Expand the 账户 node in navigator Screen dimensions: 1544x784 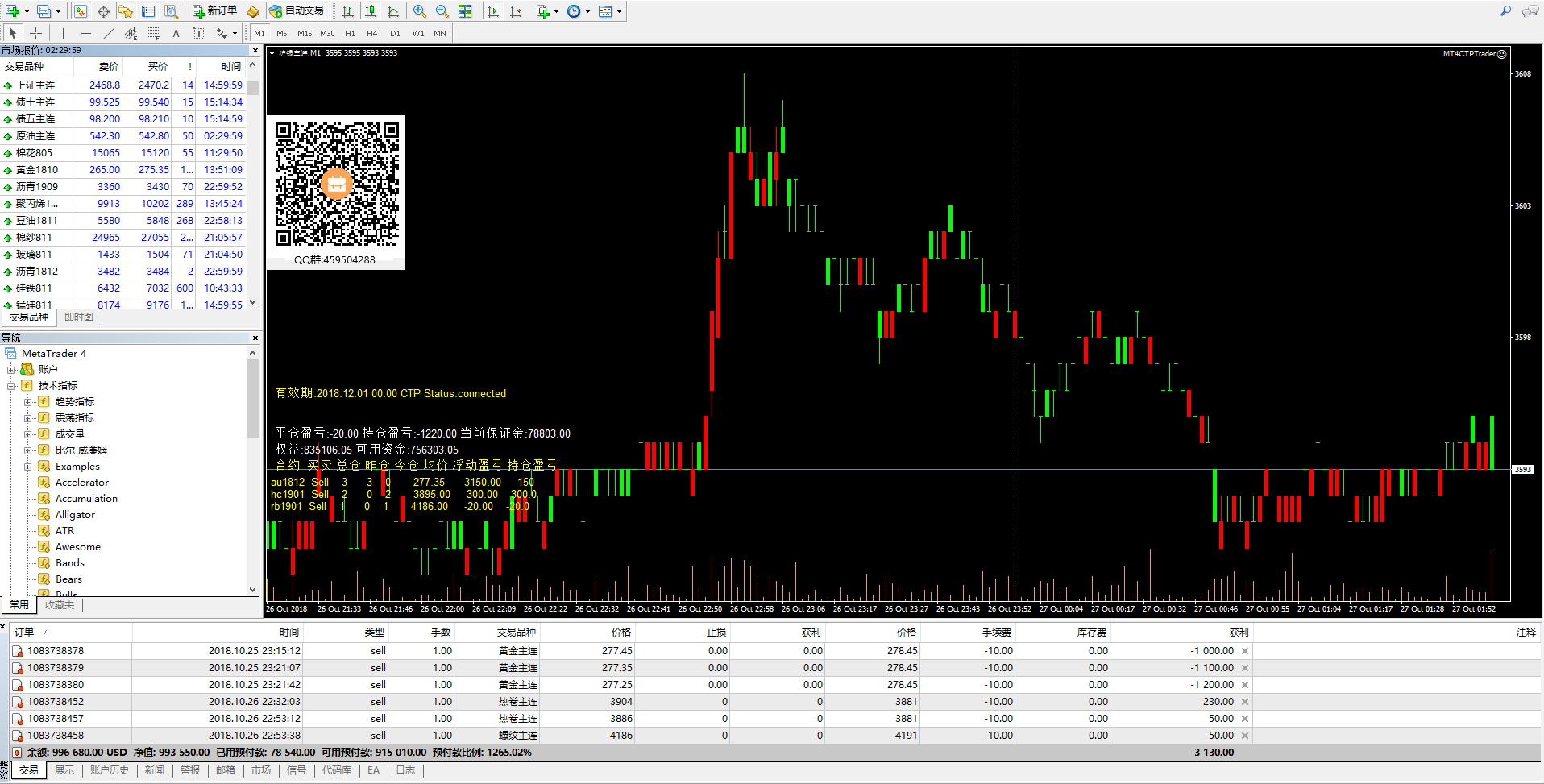11,370
